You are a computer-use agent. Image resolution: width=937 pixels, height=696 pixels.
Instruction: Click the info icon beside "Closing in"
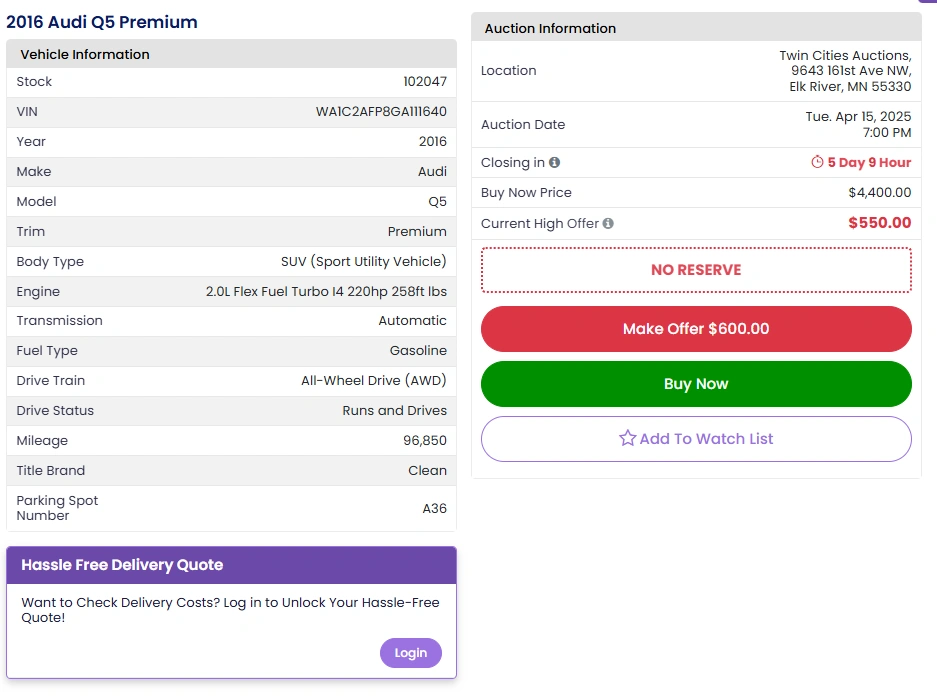click(554, 163)
